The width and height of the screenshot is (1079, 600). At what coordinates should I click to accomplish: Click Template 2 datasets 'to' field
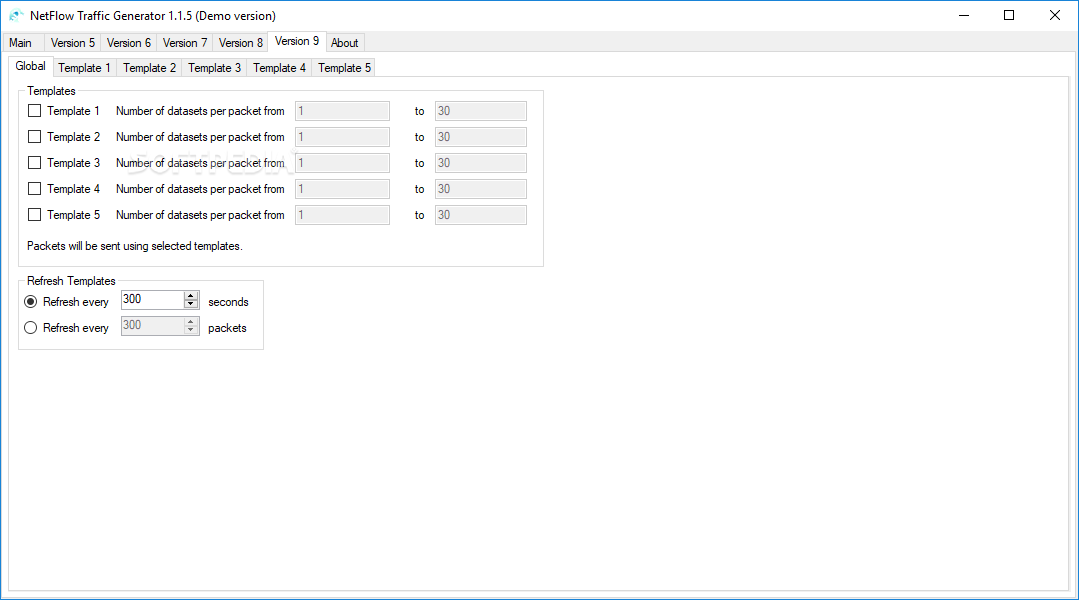pos(480,137)
